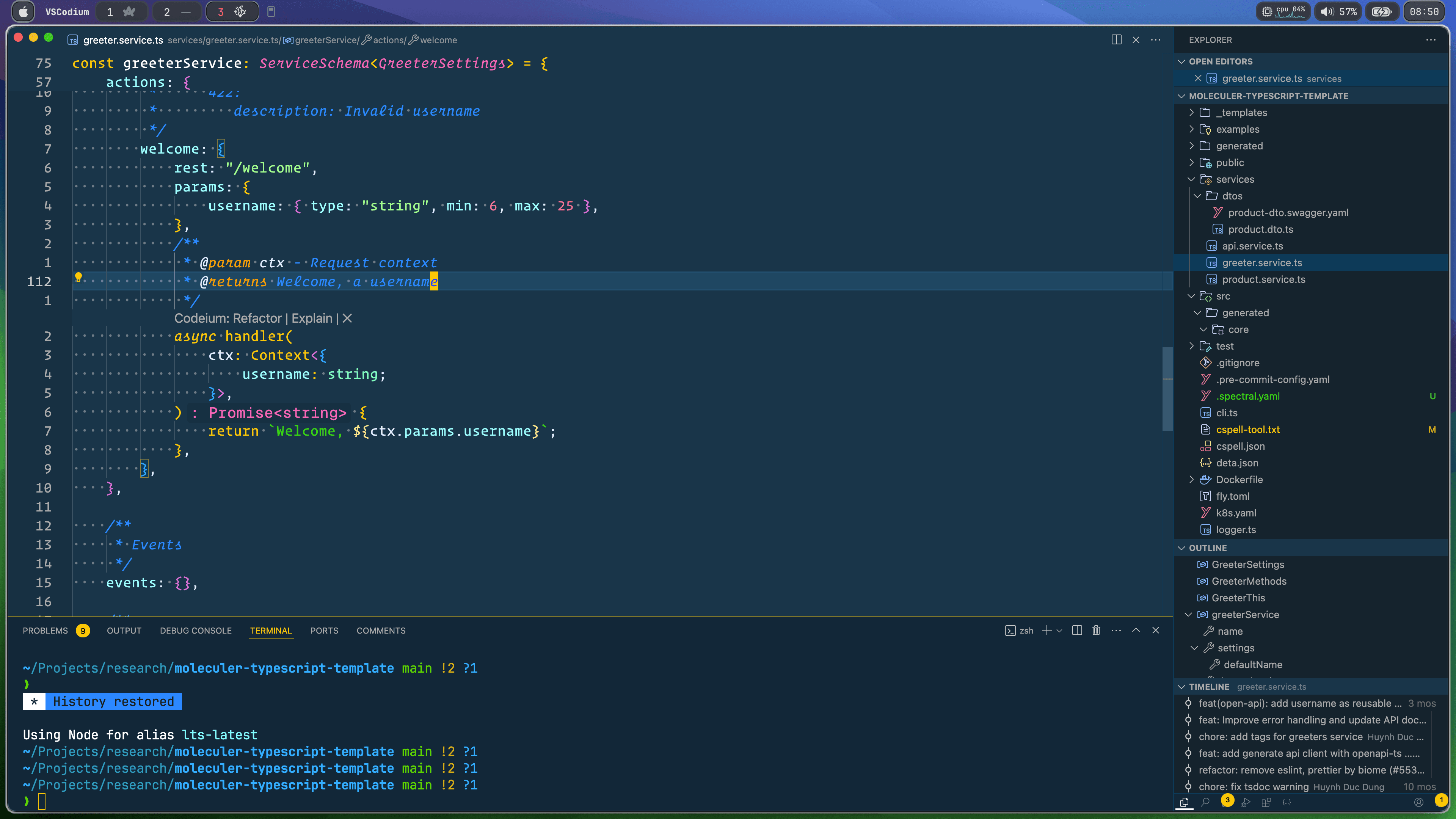Image resolution: width=1456 pixels, height=819 pixels.
Task: Switch to workspace 1
Action: (x=121, y=12)
